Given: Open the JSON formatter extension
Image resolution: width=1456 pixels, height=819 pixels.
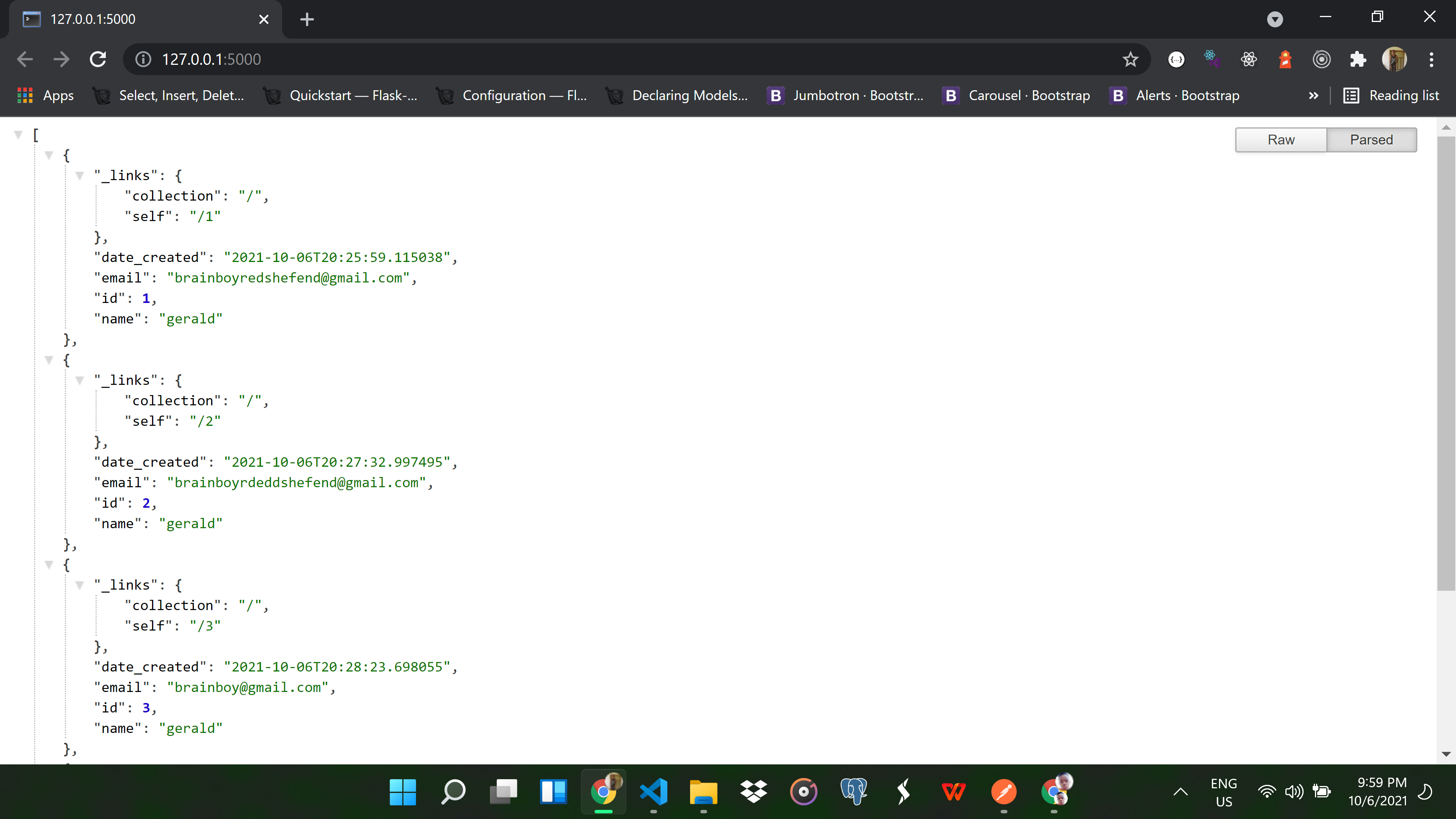Looking at the screenshot, I should pos(1176,60).
